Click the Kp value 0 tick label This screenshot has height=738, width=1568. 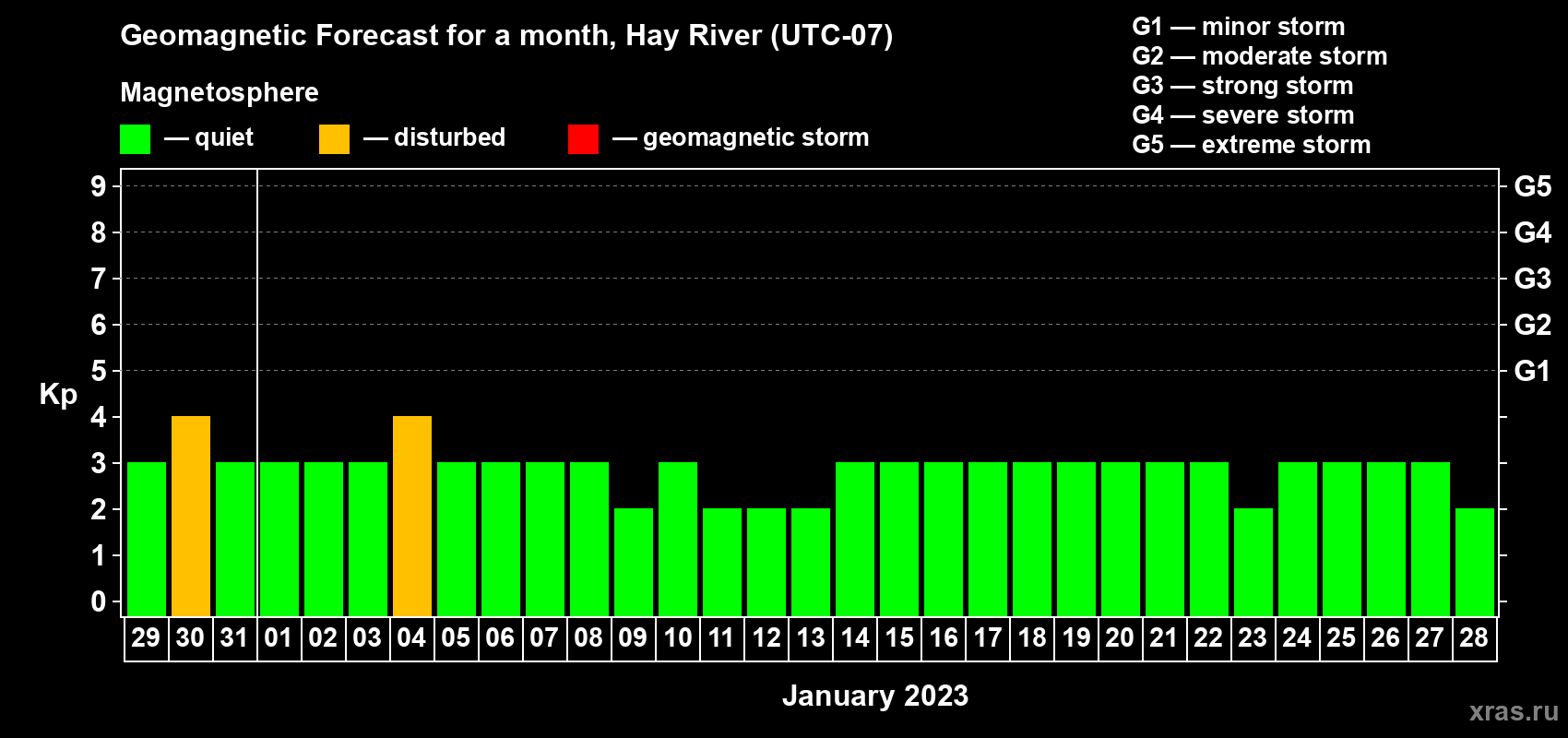coord(99,601)
